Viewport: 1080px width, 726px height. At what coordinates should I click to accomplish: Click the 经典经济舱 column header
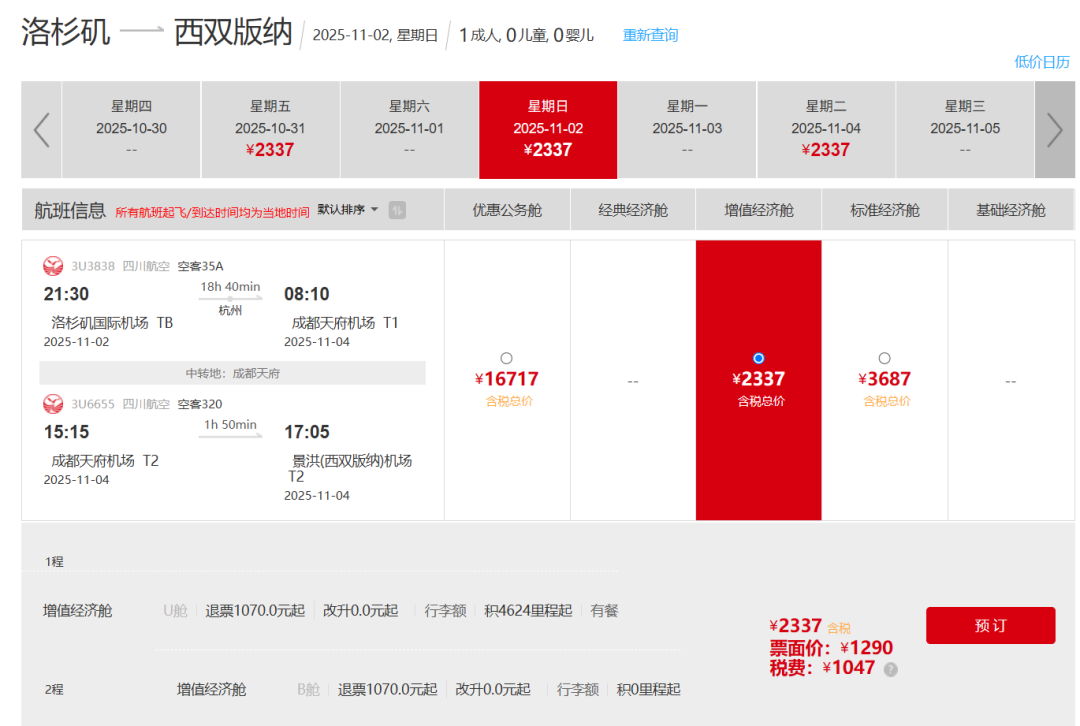[633, 210]
